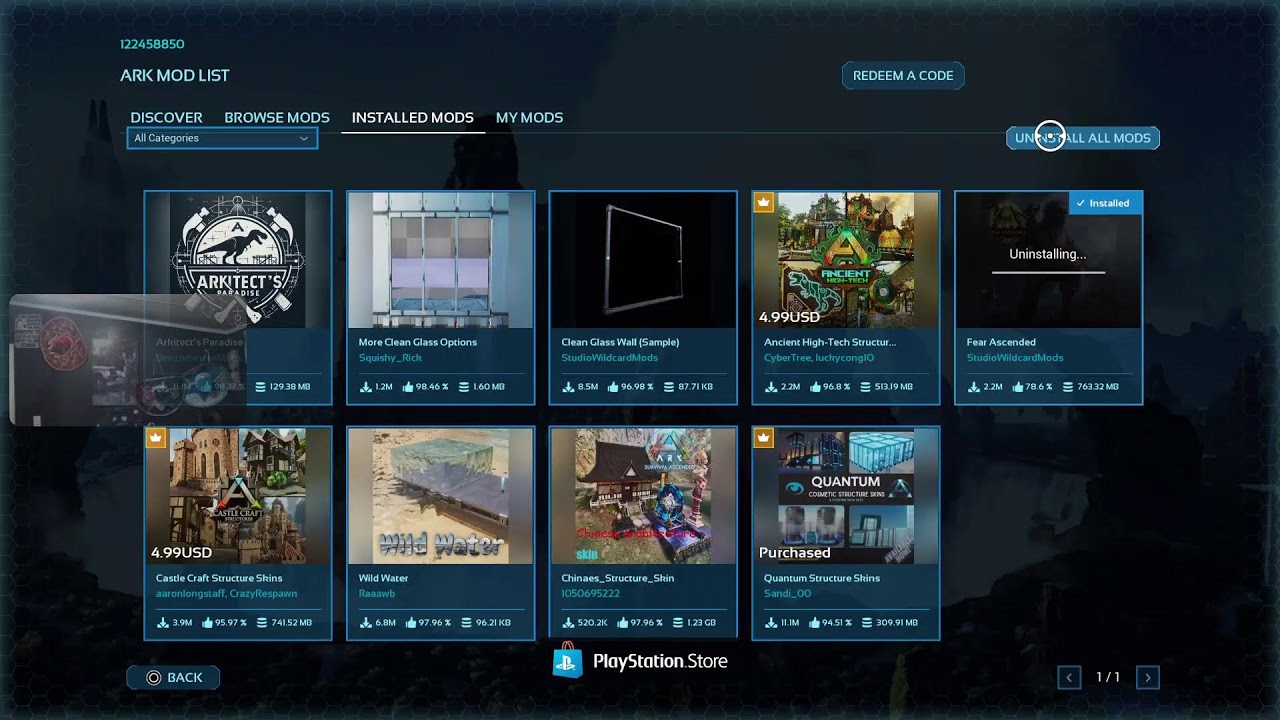
Task: Click the 1 / 1 page indicator
Action: coord(1108,677)
